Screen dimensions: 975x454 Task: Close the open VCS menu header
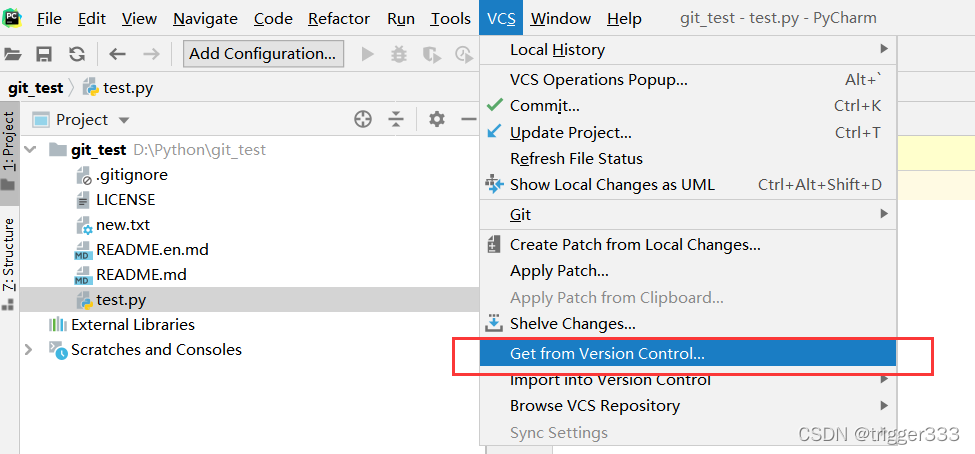501,18
